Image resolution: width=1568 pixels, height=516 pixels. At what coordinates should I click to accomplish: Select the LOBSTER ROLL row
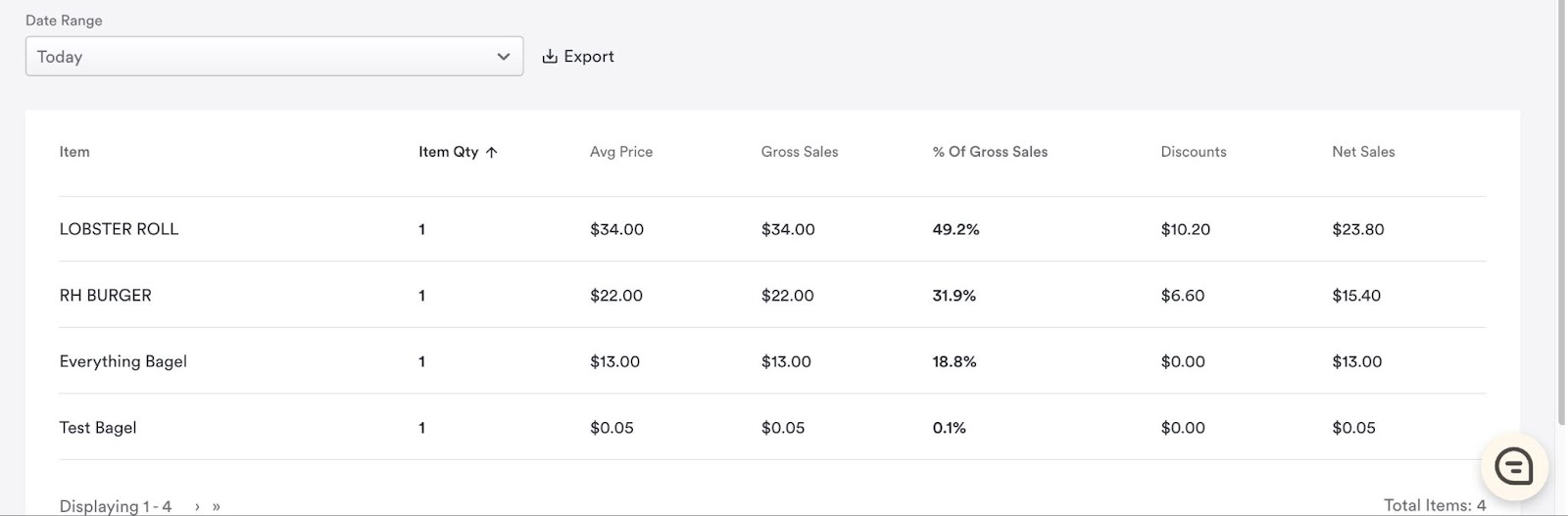(772, 229)
